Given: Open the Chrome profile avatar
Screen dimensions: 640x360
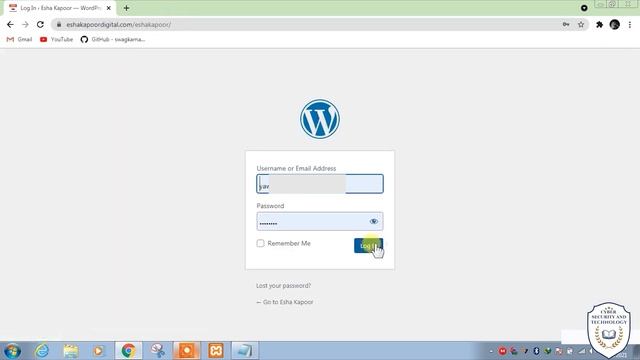Looking at the screenshot, I should point(615,24).
